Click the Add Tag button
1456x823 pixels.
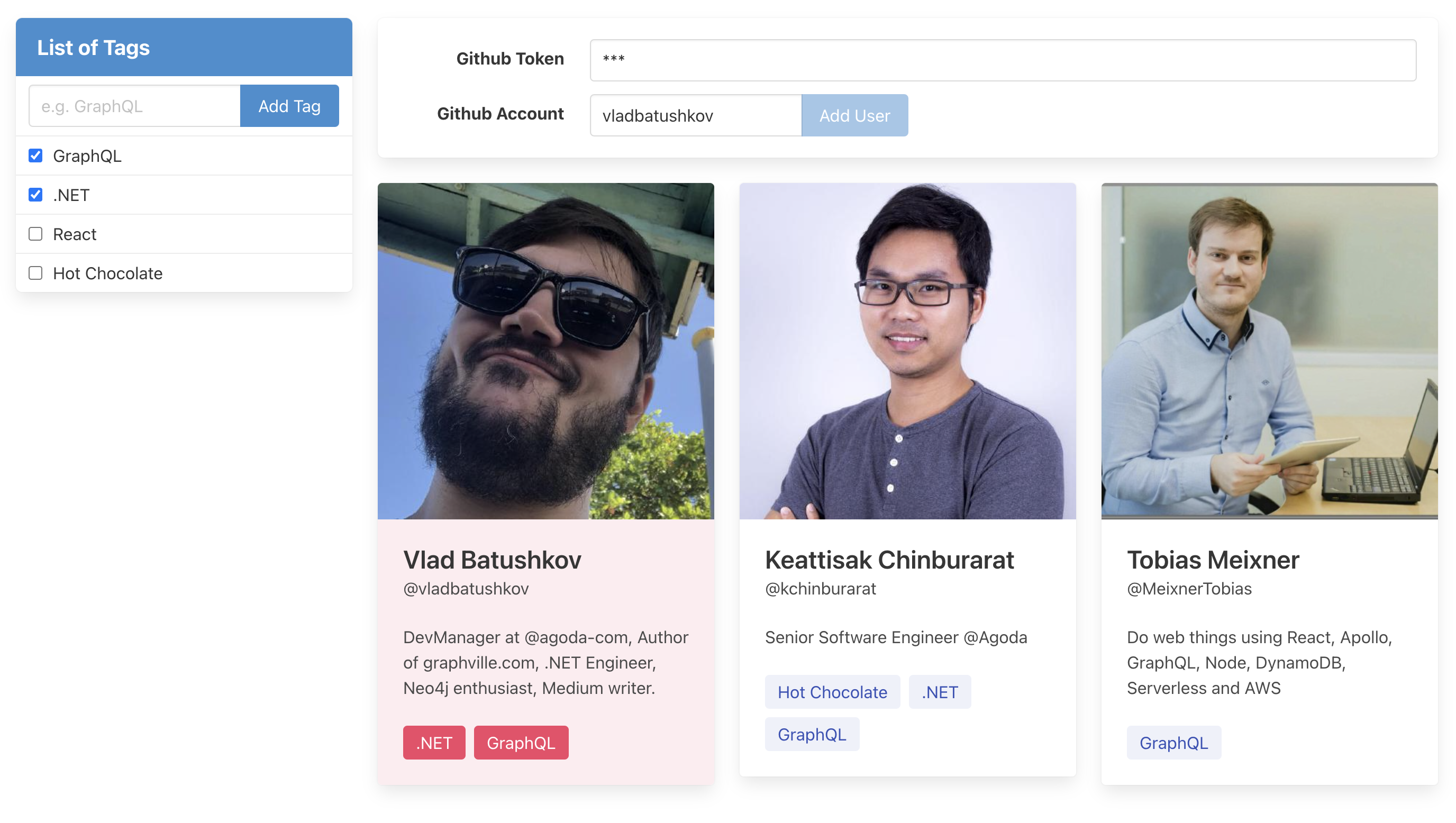(289, 106)
